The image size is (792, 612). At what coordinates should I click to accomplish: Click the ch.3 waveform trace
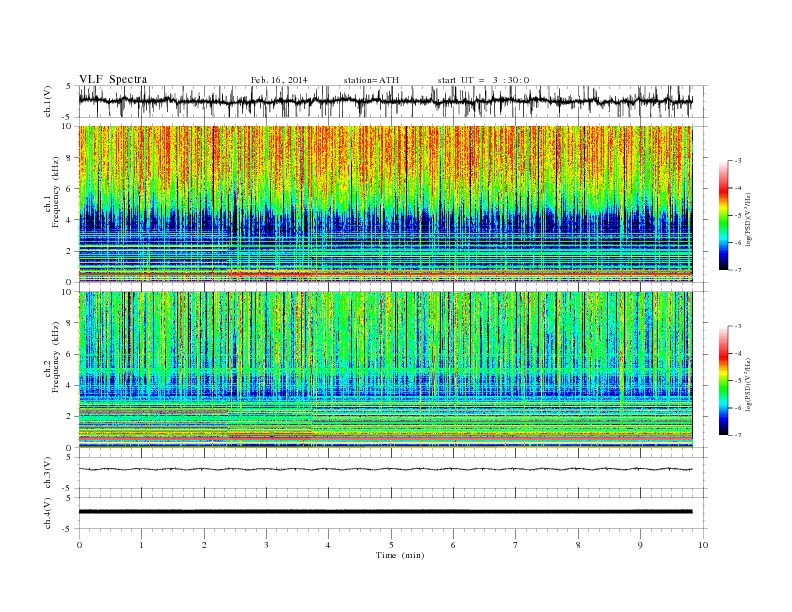tap(385, 469)
